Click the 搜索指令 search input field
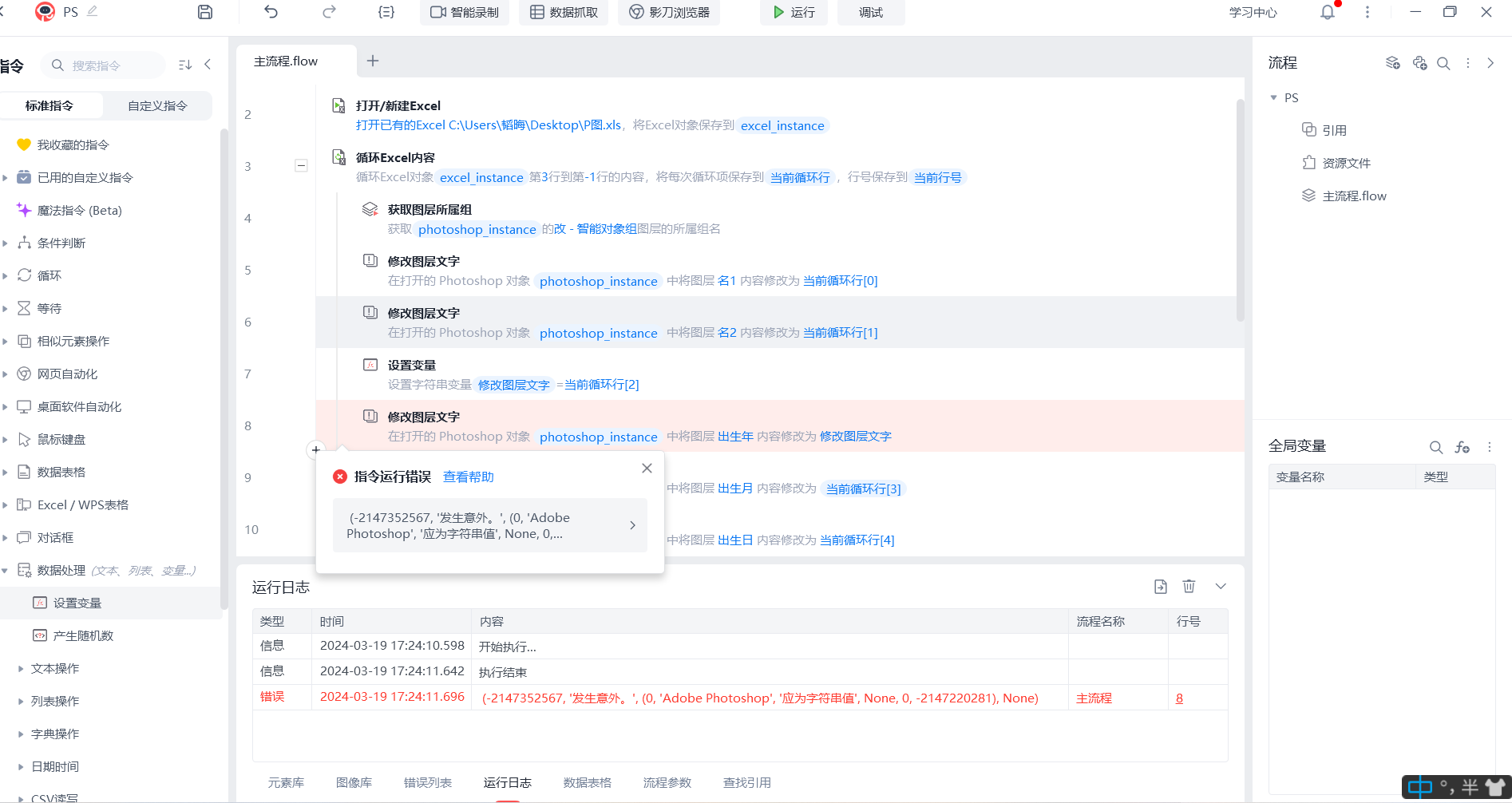 click(112, 65)
